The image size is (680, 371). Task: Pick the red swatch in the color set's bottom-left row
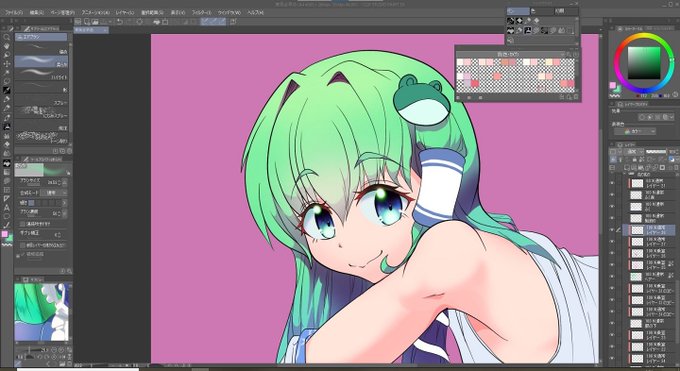474,83
